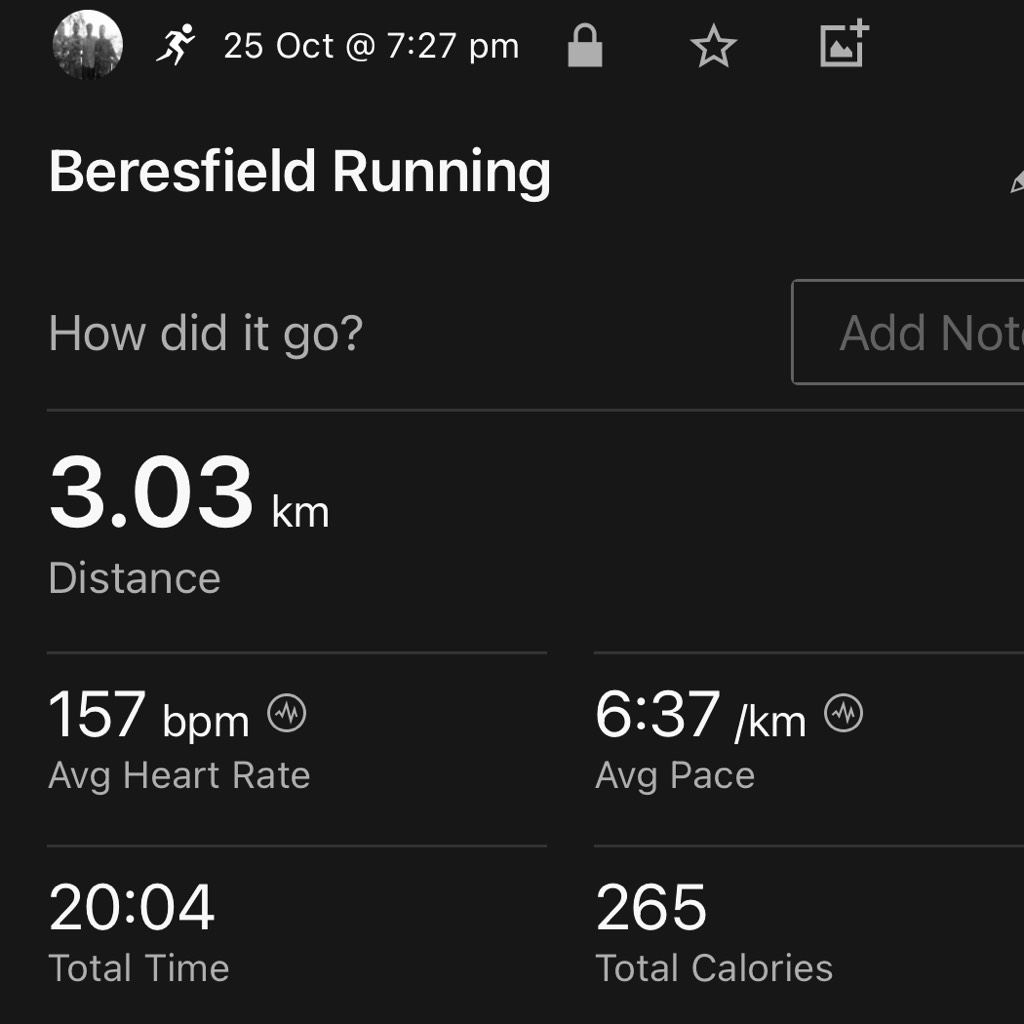Select the 20:04 total time value
This screenshot has height=1024, width=1024.
(x=132, y=907)
